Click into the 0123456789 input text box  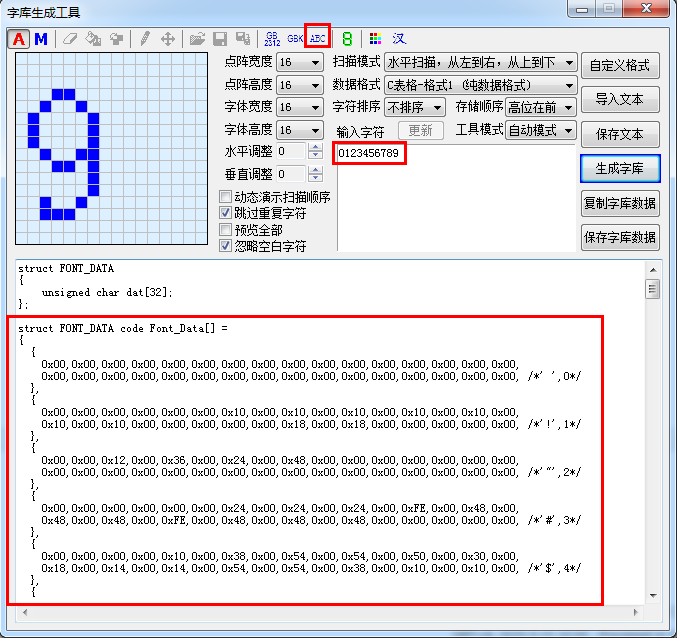pos(456,197)
